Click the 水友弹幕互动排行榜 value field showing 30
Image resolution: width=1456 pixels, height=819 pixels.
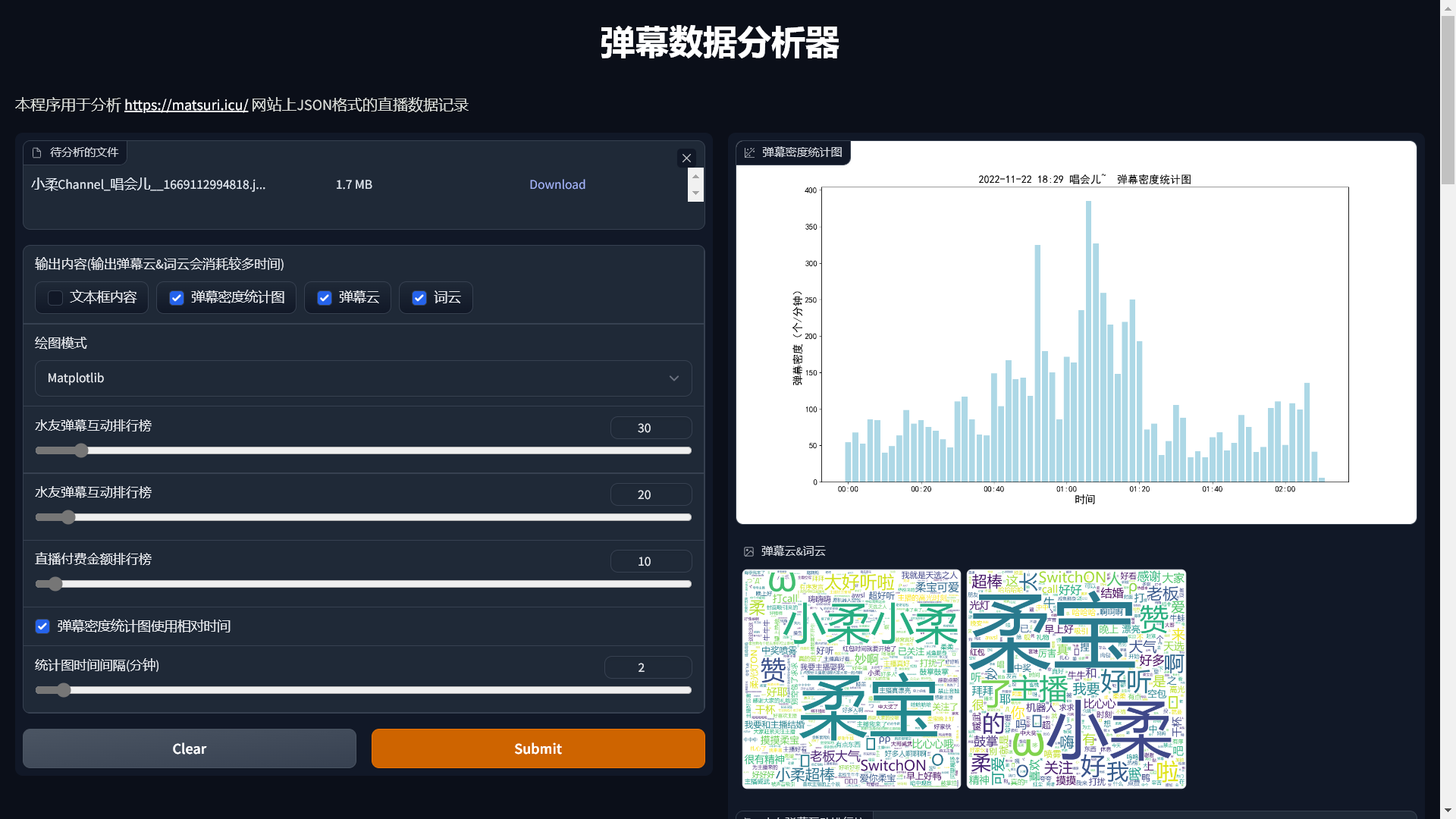tap(651, 427)
